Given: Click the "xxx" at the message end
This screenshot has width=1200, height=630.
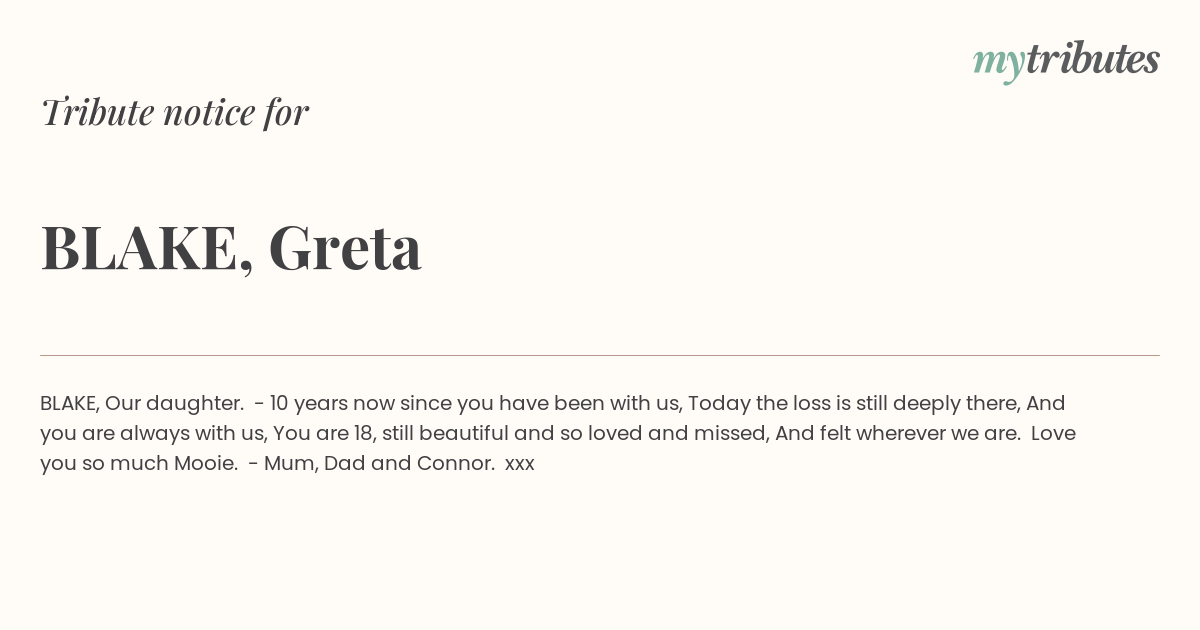Looking at the screenshot, I should click(x=520, y=465).
